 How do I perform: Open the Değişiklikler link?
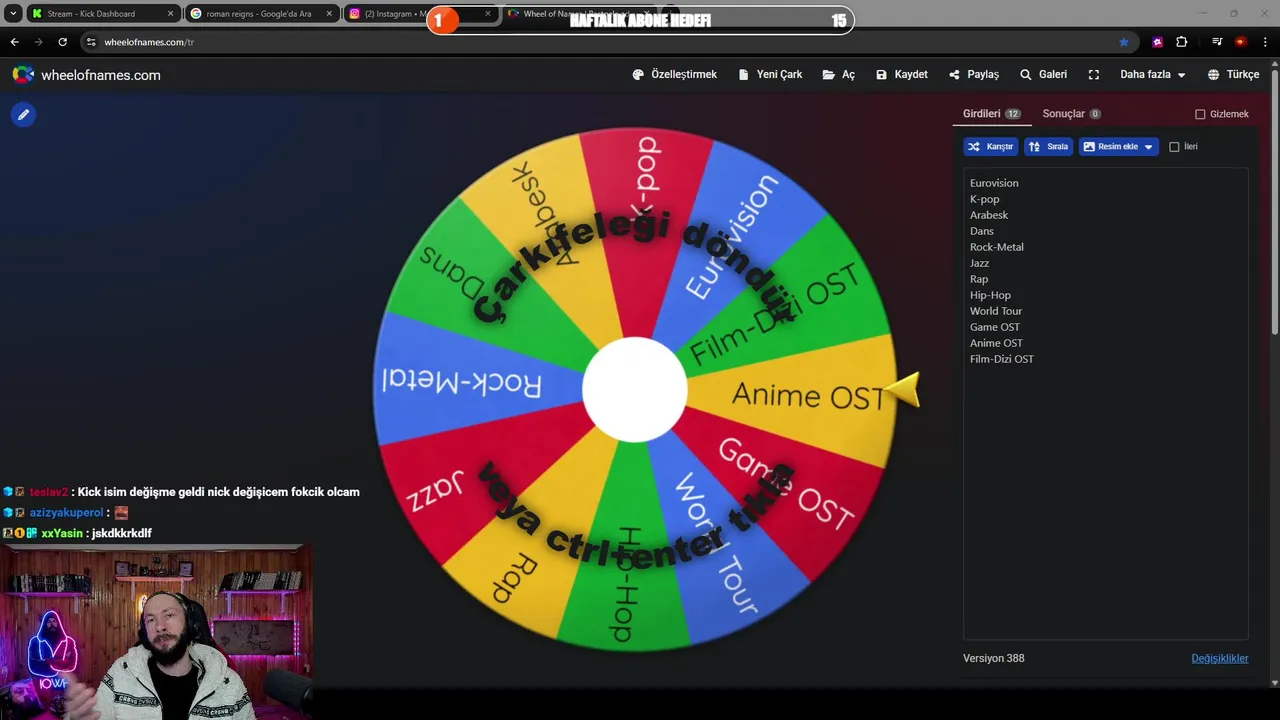pos(1220,658)
